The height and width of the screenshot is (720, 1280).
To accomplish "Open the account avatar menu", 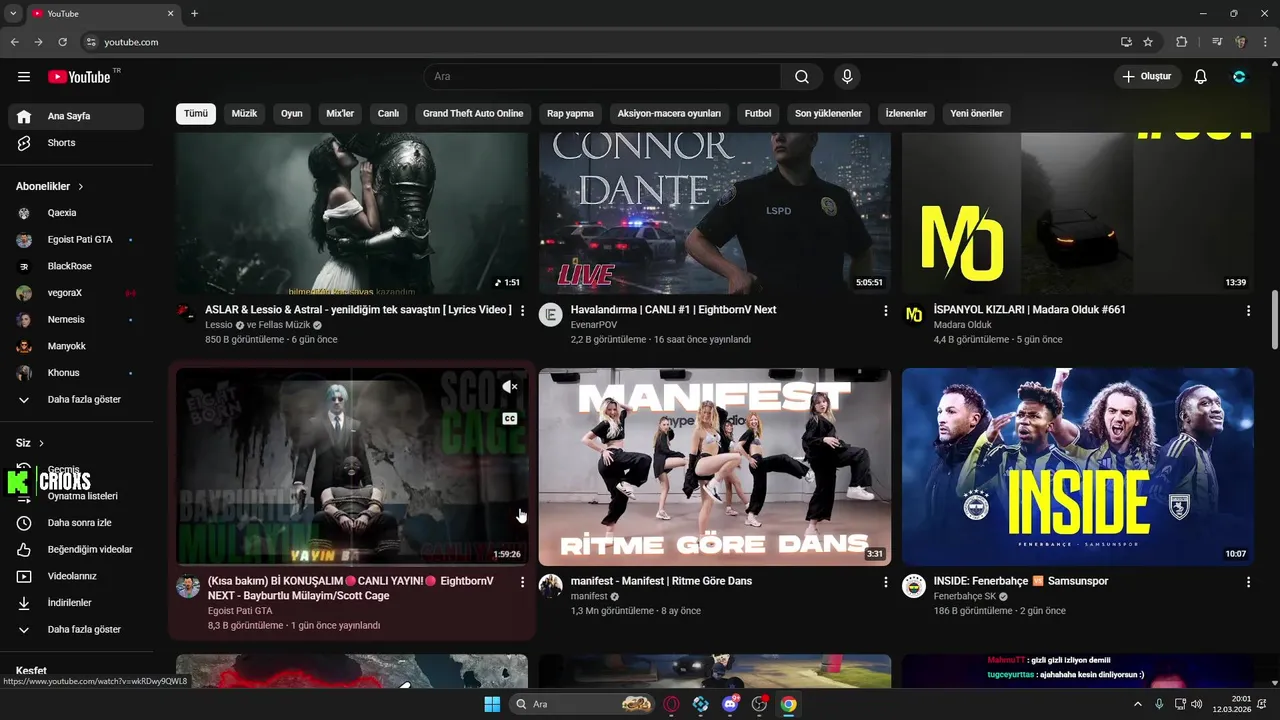I will click(x=1239, y=77).
